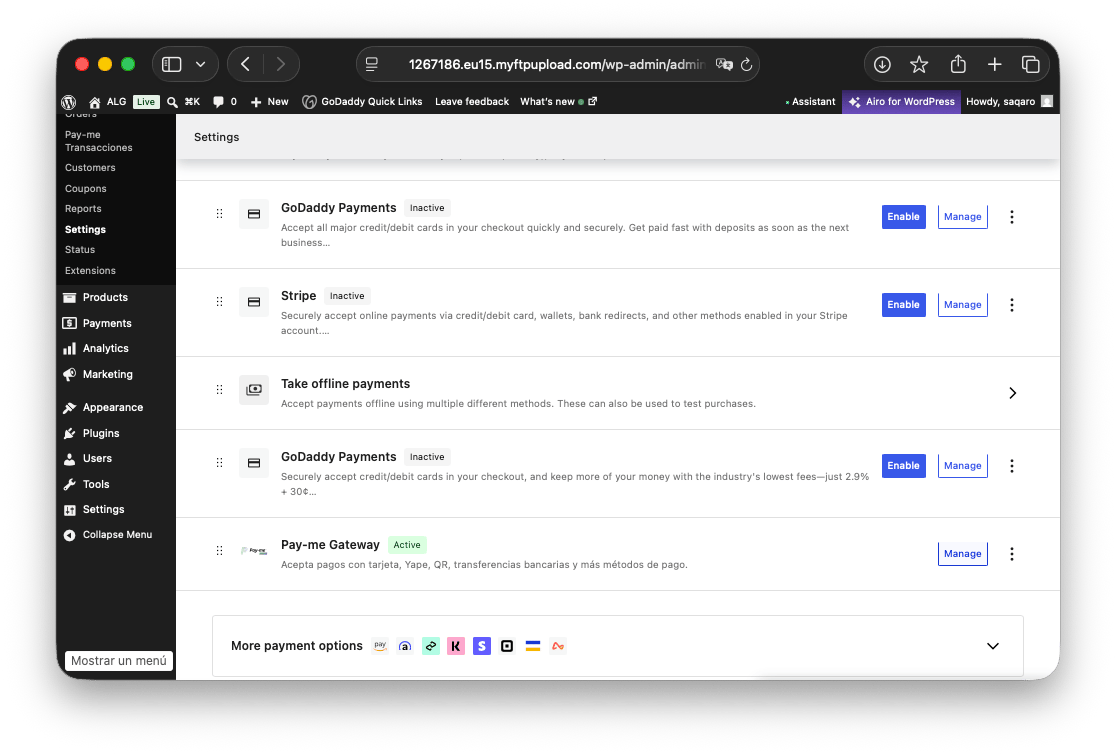
Task: Open Payments menu in sidebar
Action: [x=107, y=323]
